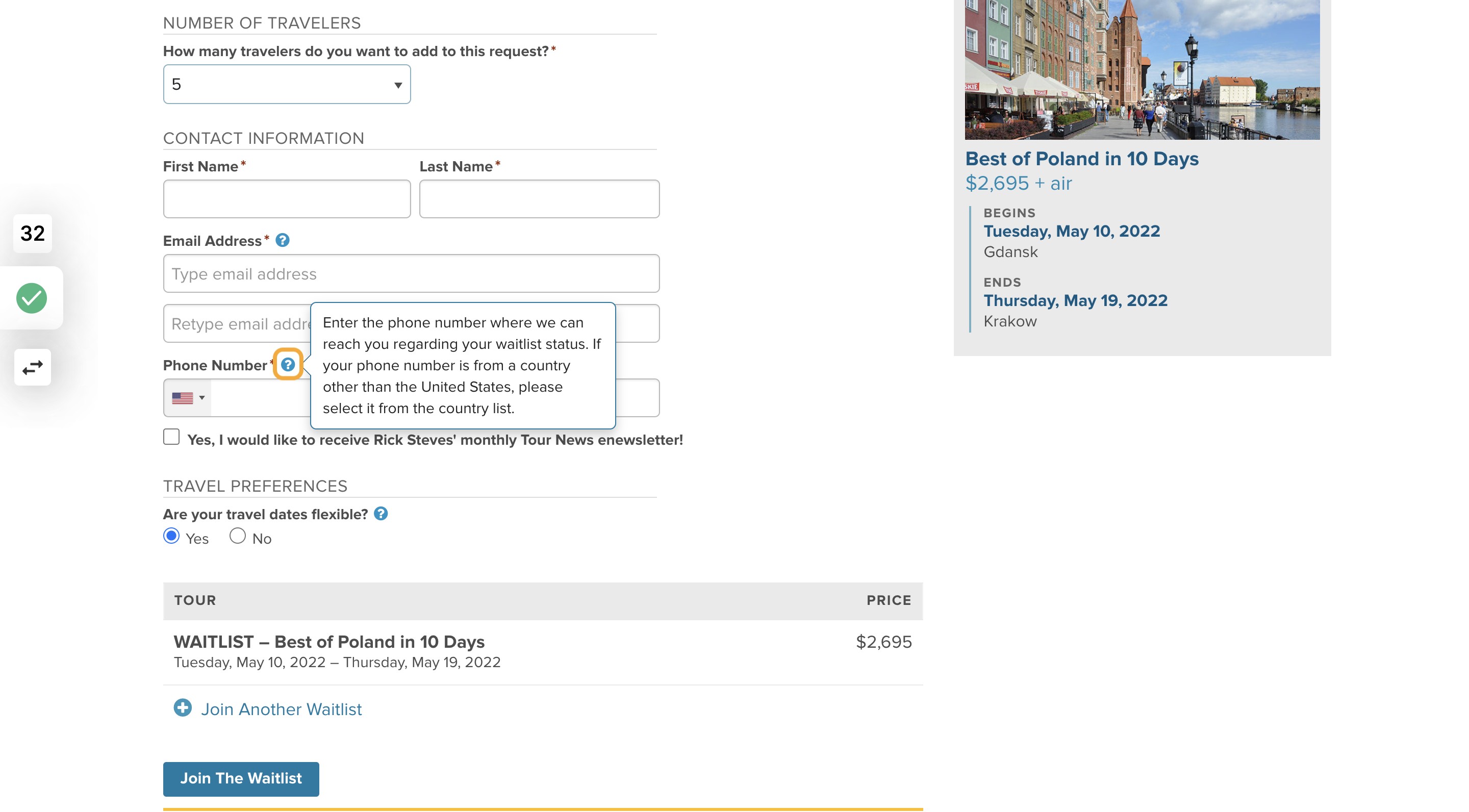Click the Email Address help question-mark icon

pyautogui.click(x=282, y=240)
